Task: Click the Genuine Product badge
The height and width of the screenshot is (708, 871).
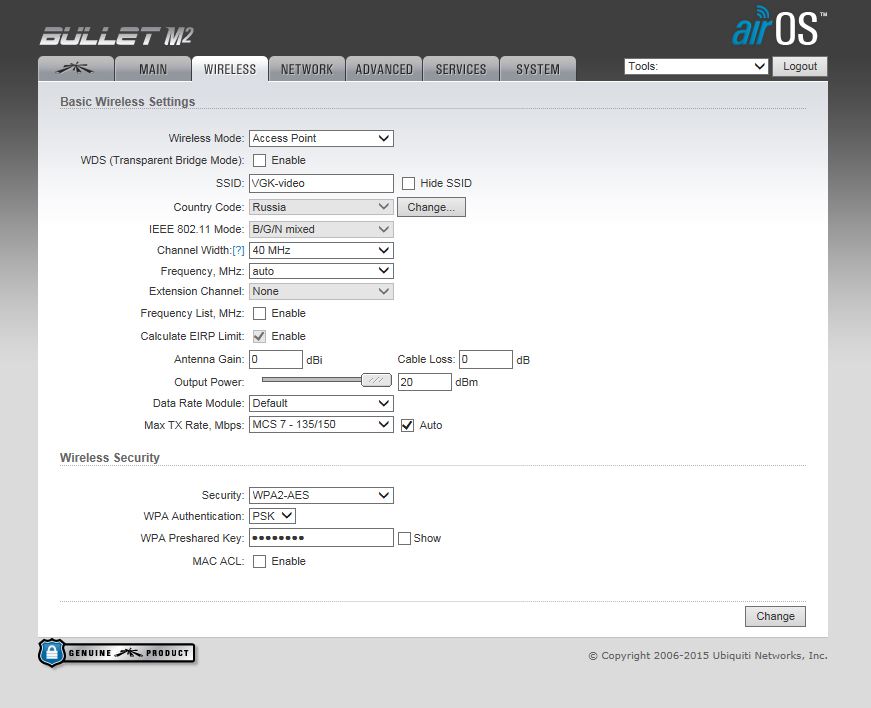Action: tap(117, 653)
